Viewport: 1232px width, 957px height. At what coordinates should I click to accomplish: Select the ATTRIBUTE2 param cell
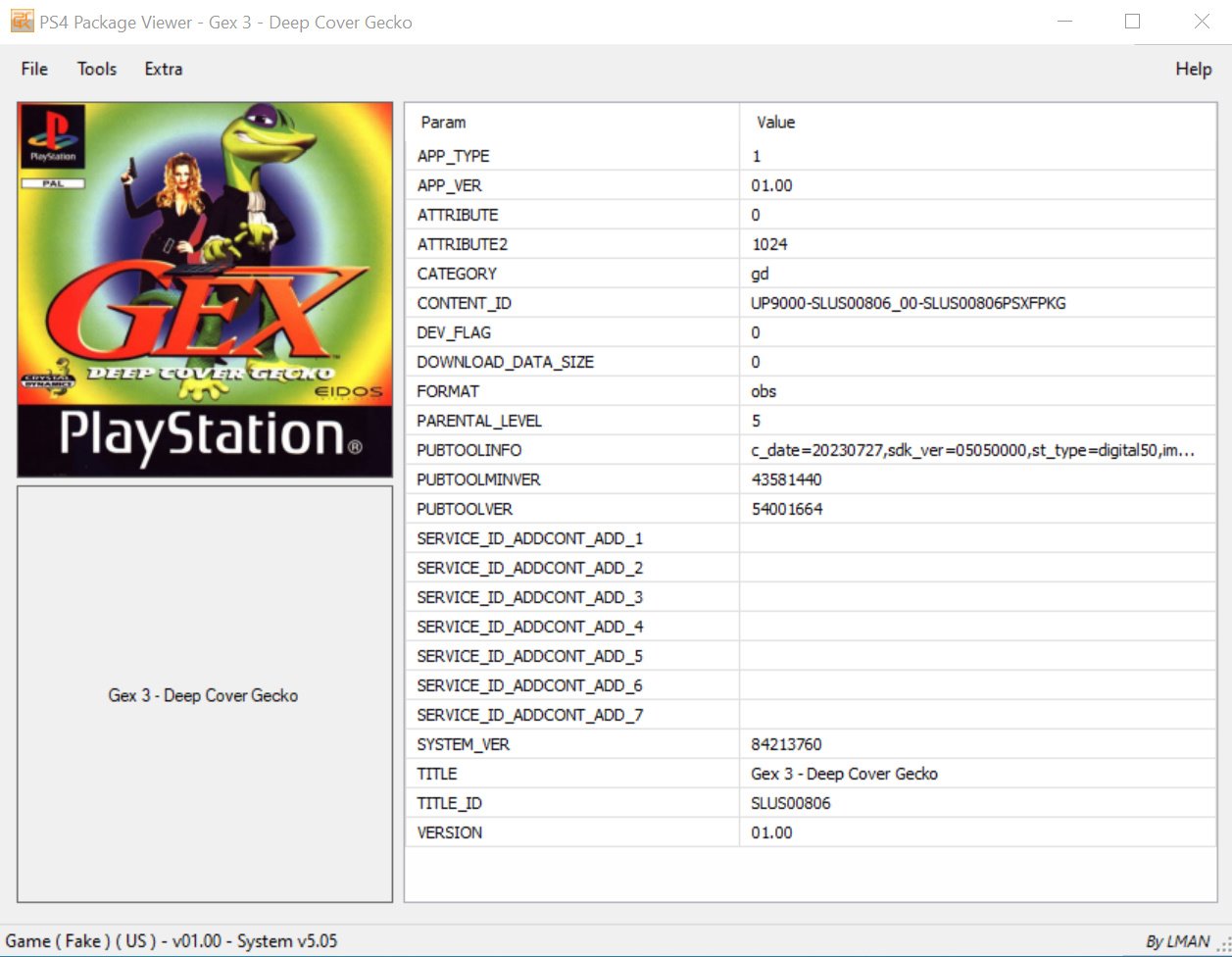coord(572,244)
